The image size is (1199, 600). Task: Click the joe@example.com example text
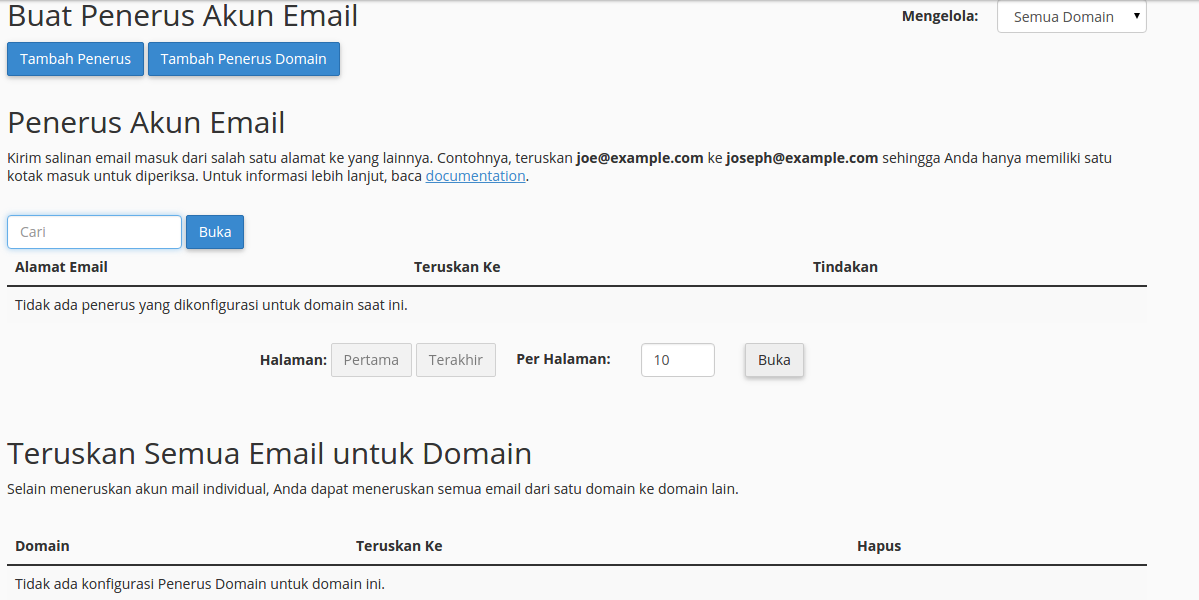640,158
